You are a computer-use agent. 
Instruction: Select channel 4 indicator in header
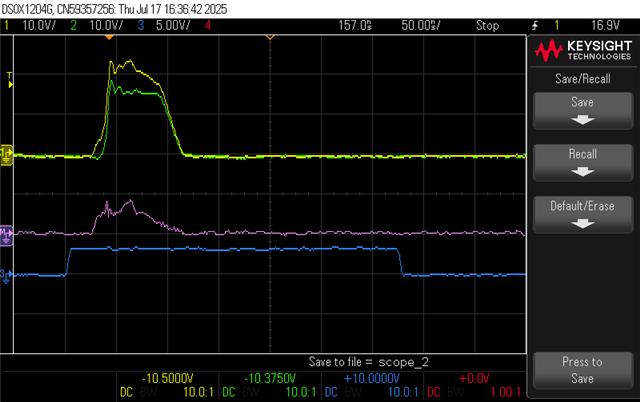click(208, 25)
